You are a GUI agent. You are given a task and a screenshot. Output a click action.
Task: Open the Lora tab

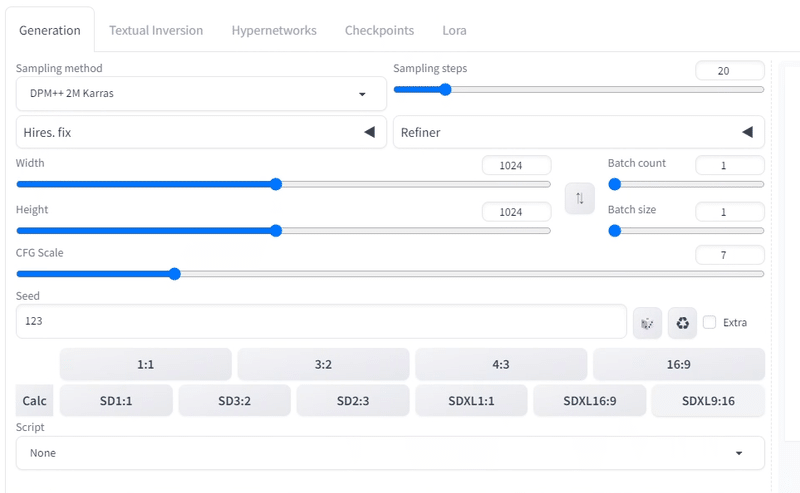point(454,30)
